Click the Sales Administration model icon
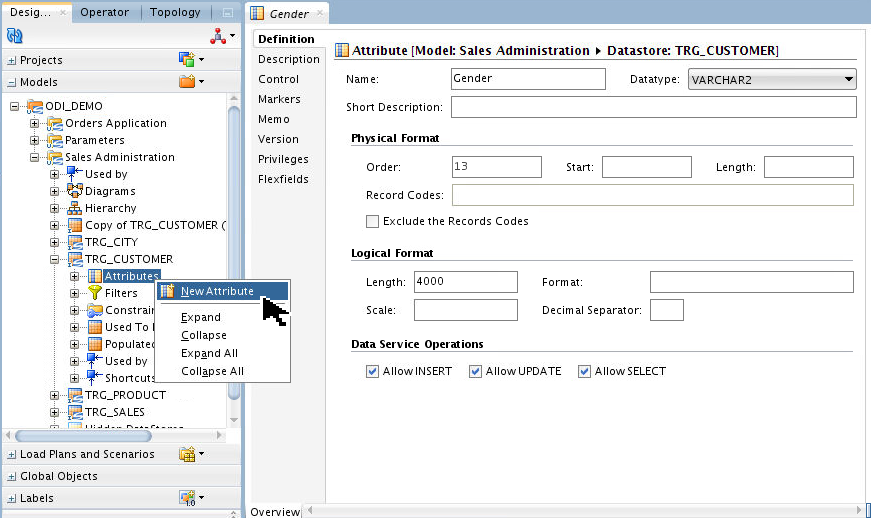The height and width of the screenshot is (518, 871). 54,157
